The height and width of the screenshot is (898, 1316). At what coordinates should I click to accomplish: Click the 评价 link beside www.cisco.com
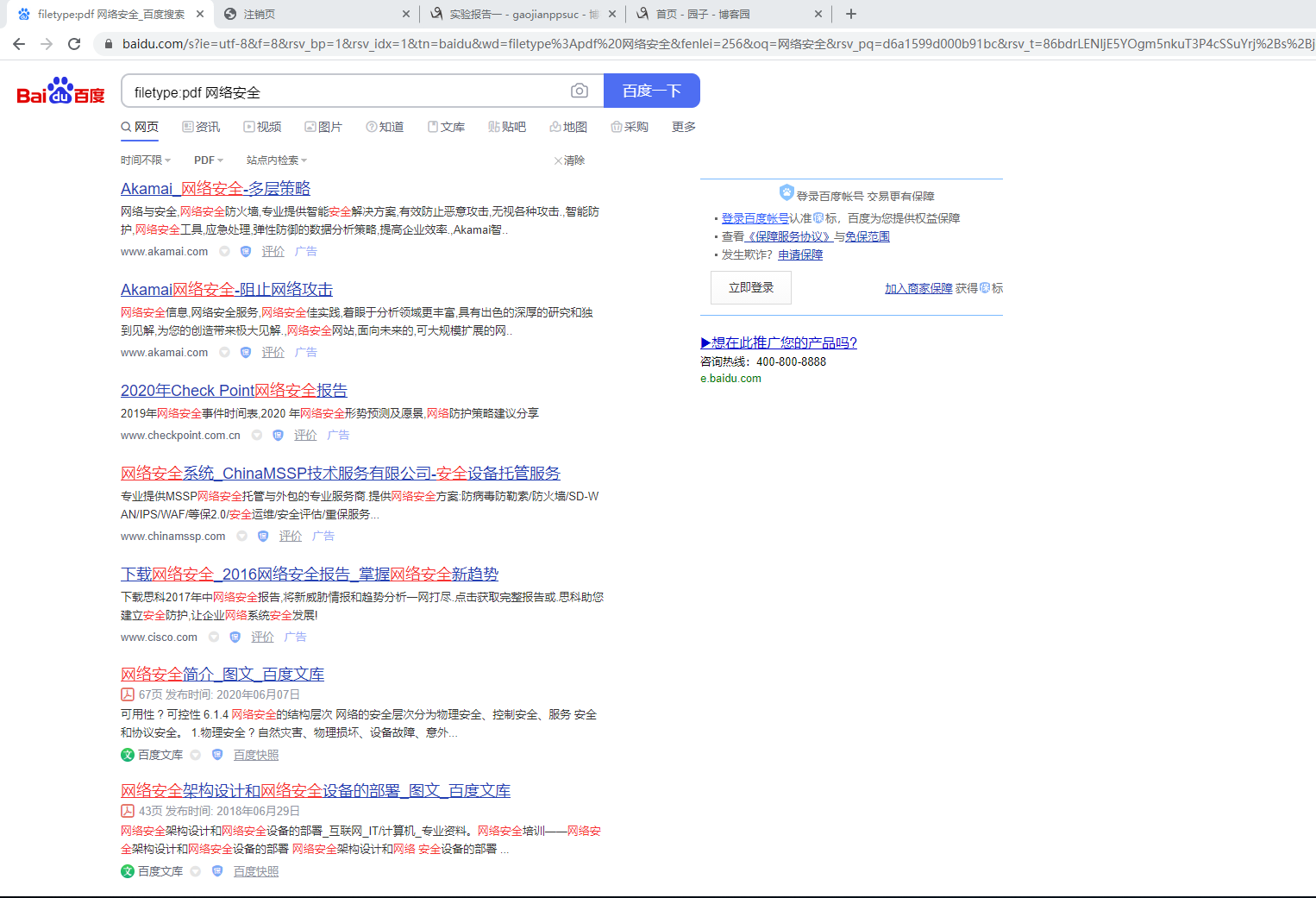point(262,637)
